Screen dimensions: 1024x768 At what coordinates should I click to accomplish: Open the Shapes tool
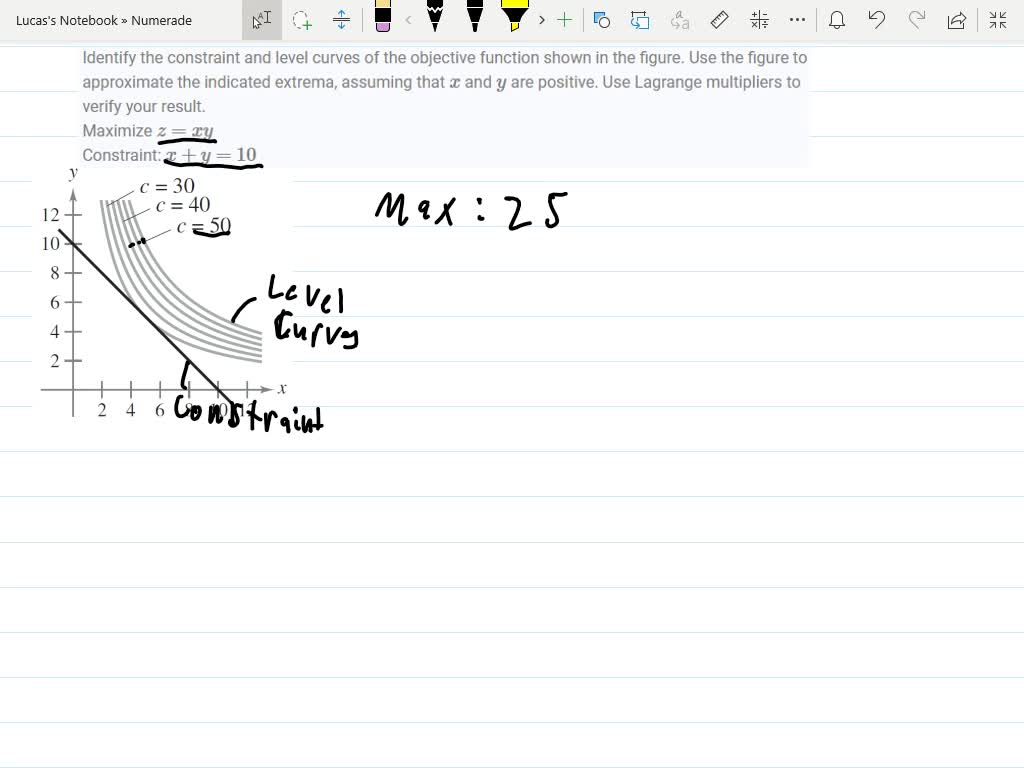click(601, 20)
